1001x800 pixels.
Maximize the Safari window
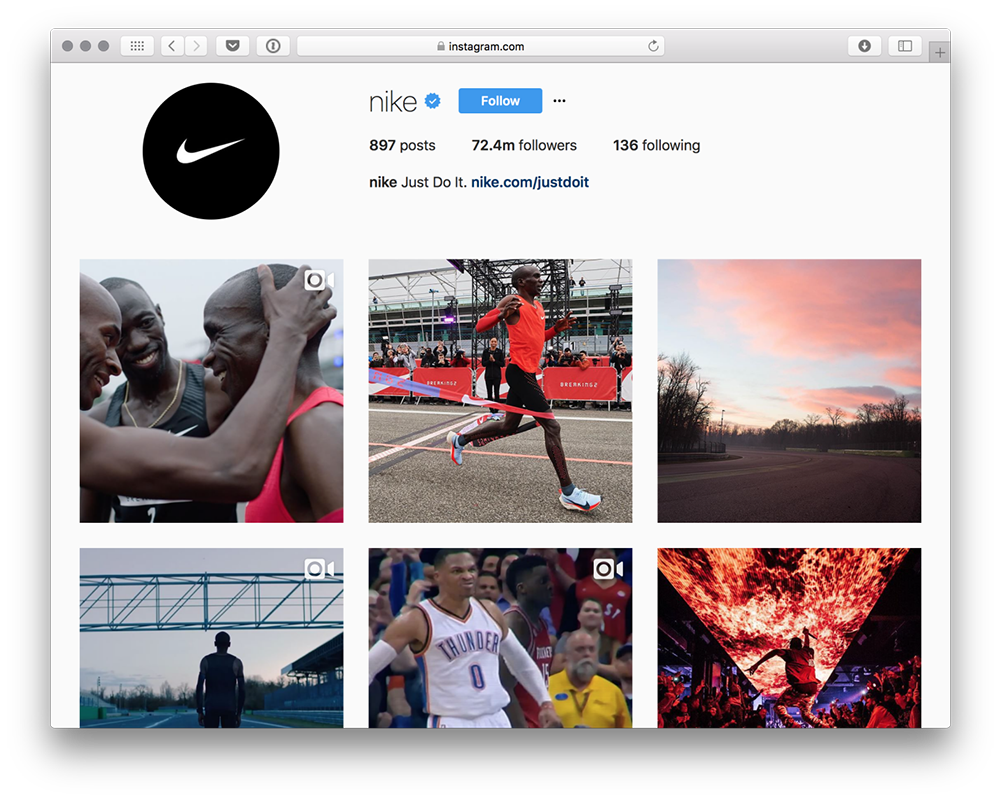103,46
